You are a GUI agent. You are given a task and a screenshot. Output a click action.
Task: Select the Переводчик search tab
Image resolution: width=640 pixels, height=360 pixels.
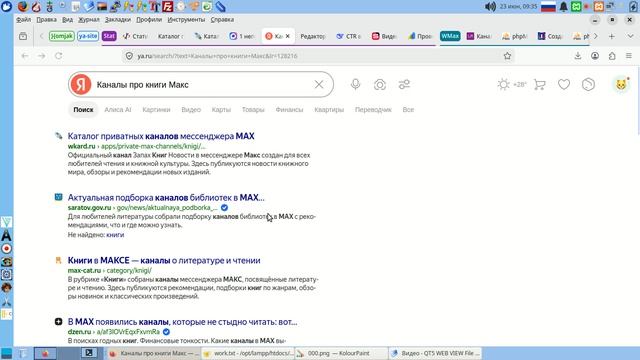pyautogui.click(x=373, y=109)
